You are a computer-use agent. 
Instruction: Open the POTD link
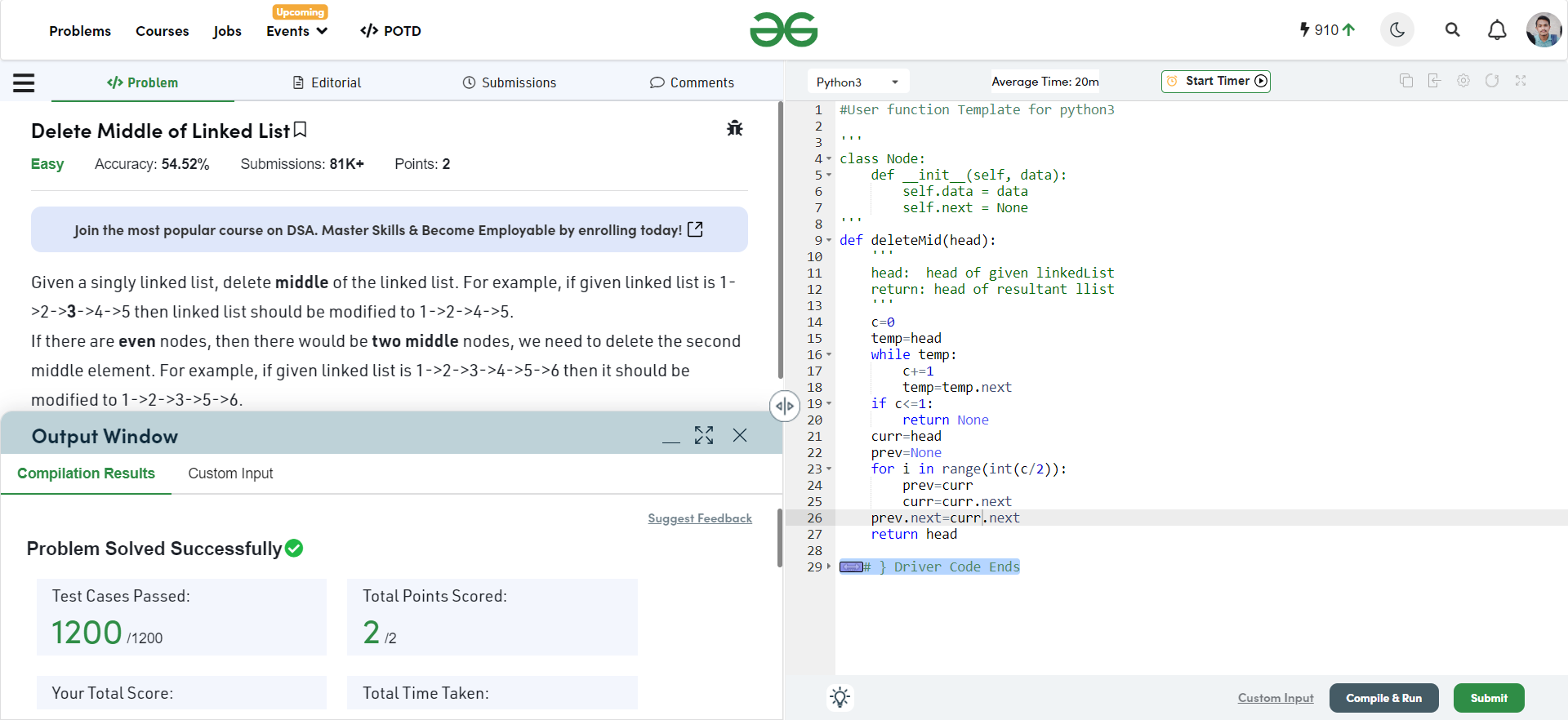point(390,31)
